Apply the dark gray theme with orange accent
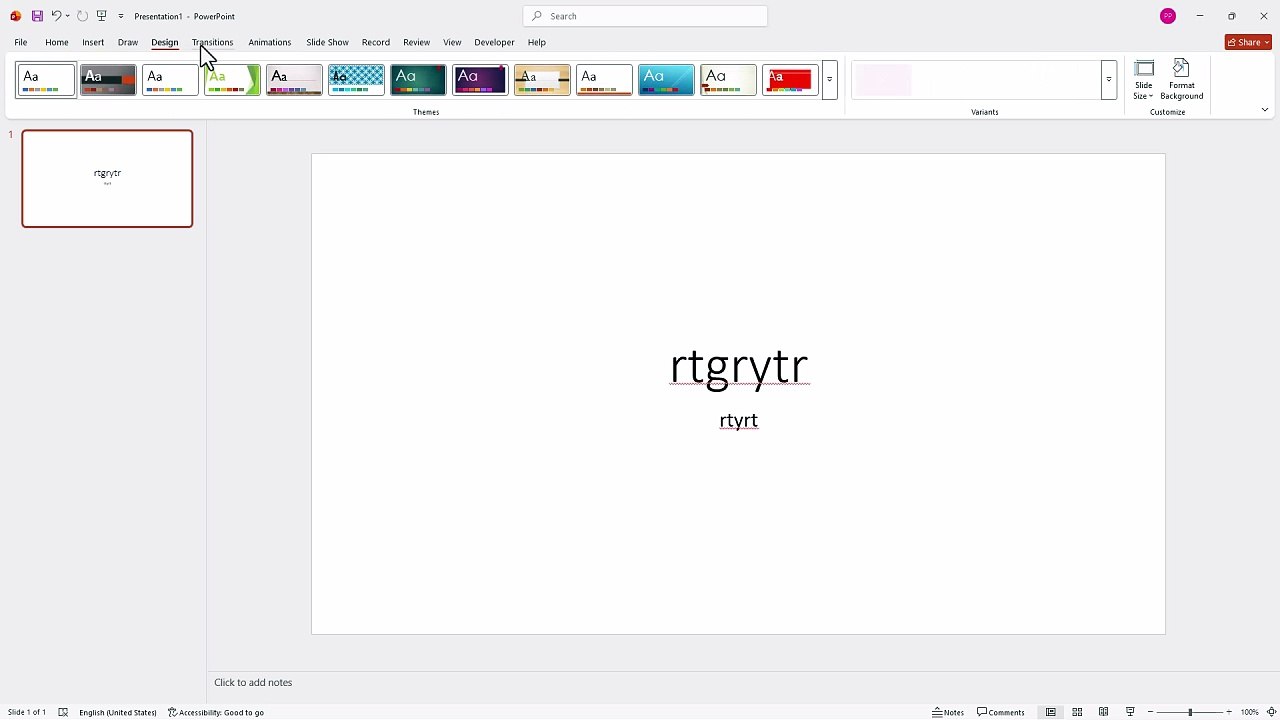The width and height of the screenshot is (1280, 720). click(x=108, y=80)
